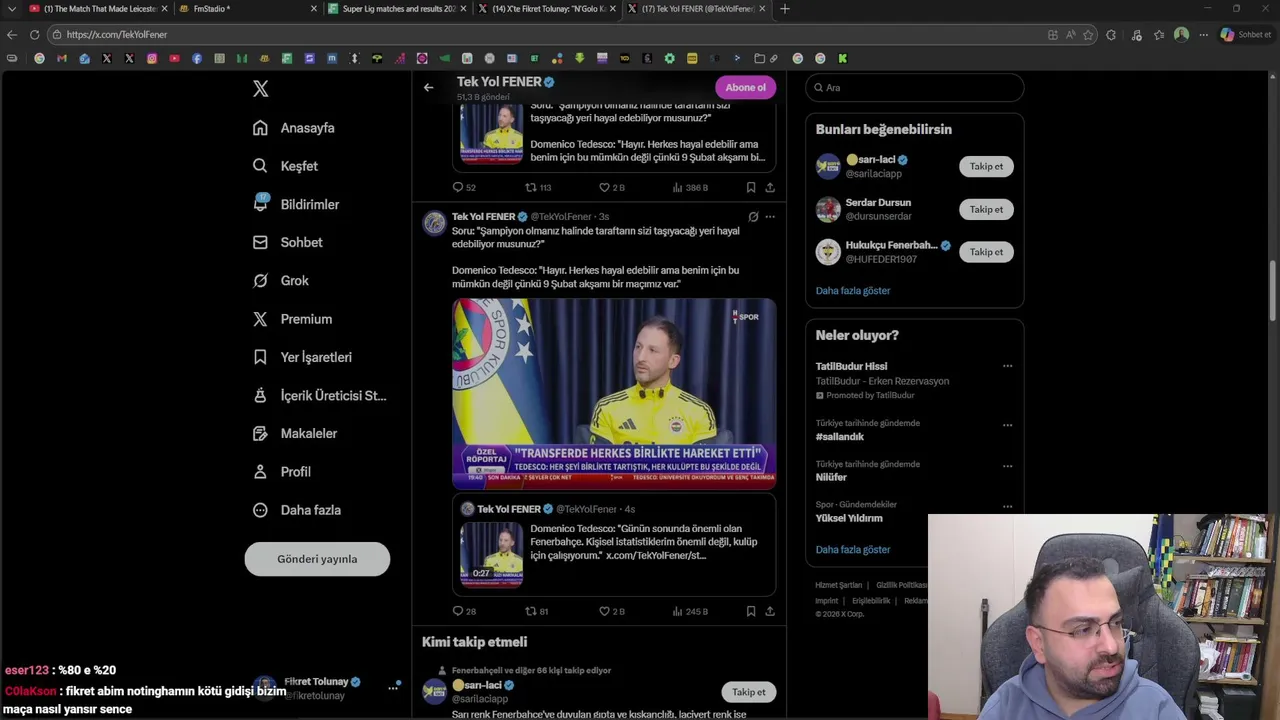
Task: Open Gizlilik Politikası footer link
Action: [901, 585]
